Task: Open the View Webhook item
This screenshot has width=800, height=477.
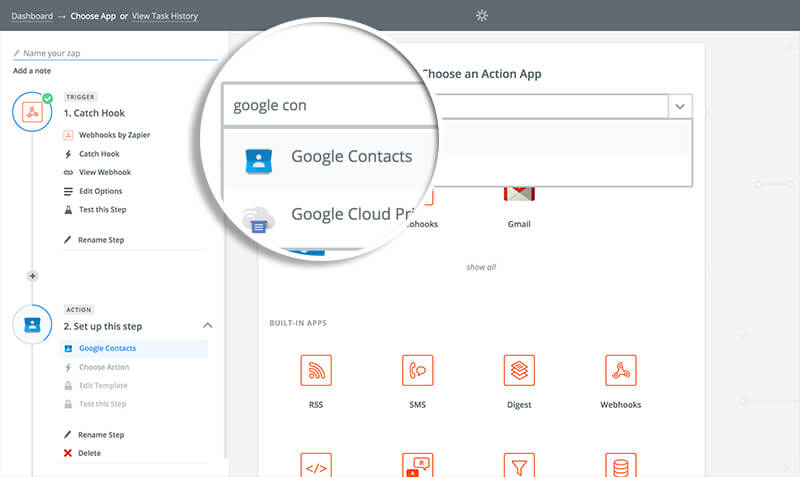Action: tap(105, 172)
